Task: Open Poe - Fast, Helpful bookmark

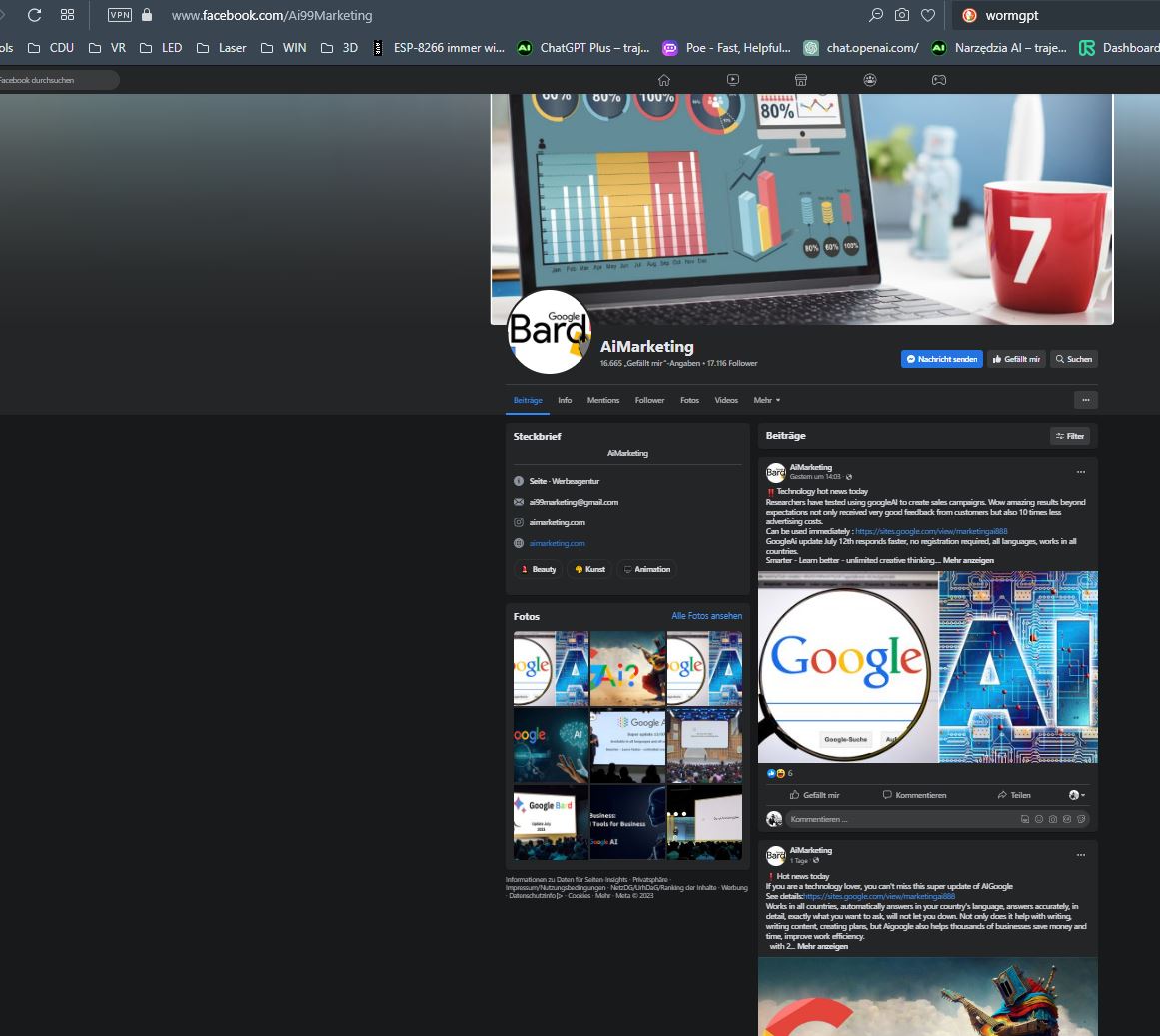Action: [726, 48]
